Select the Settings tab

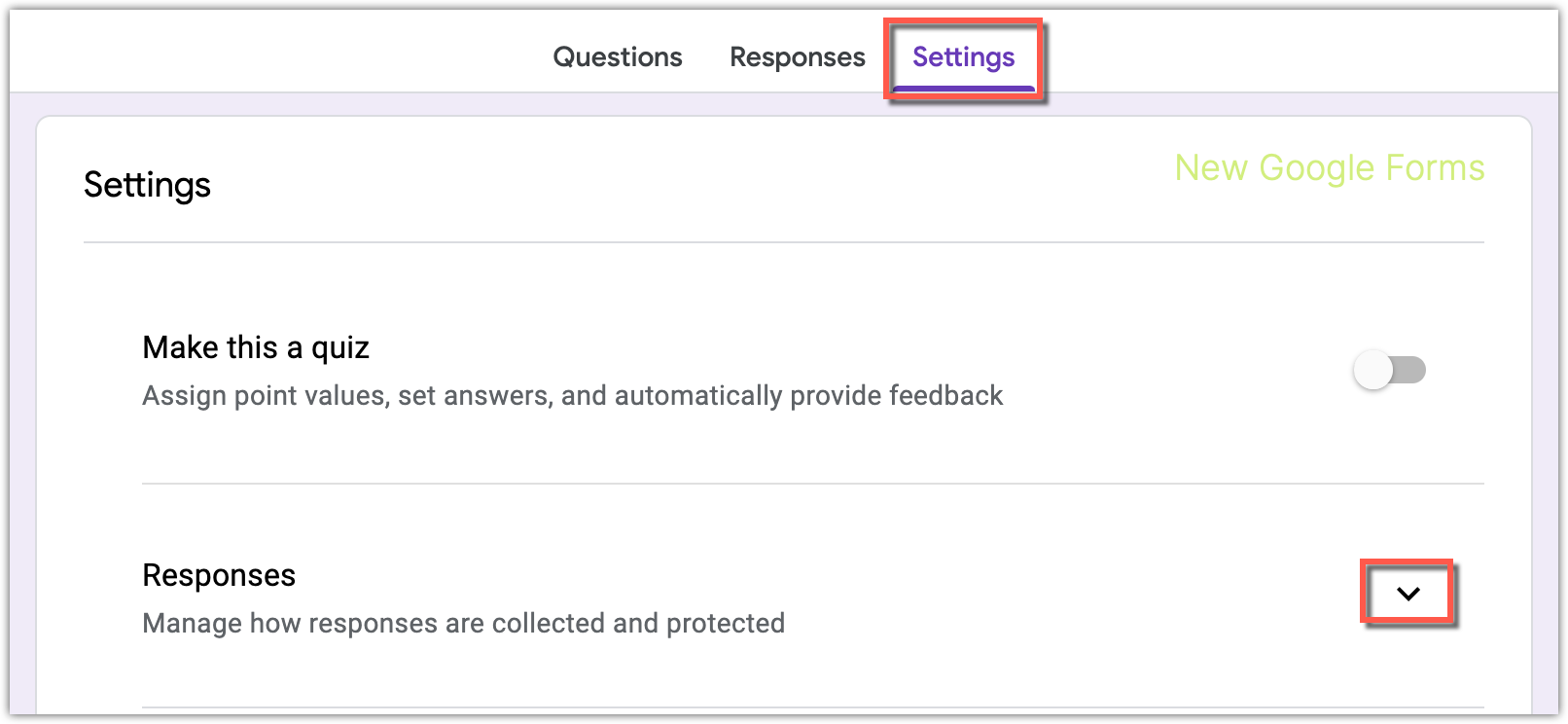click(x=963, y=56)
